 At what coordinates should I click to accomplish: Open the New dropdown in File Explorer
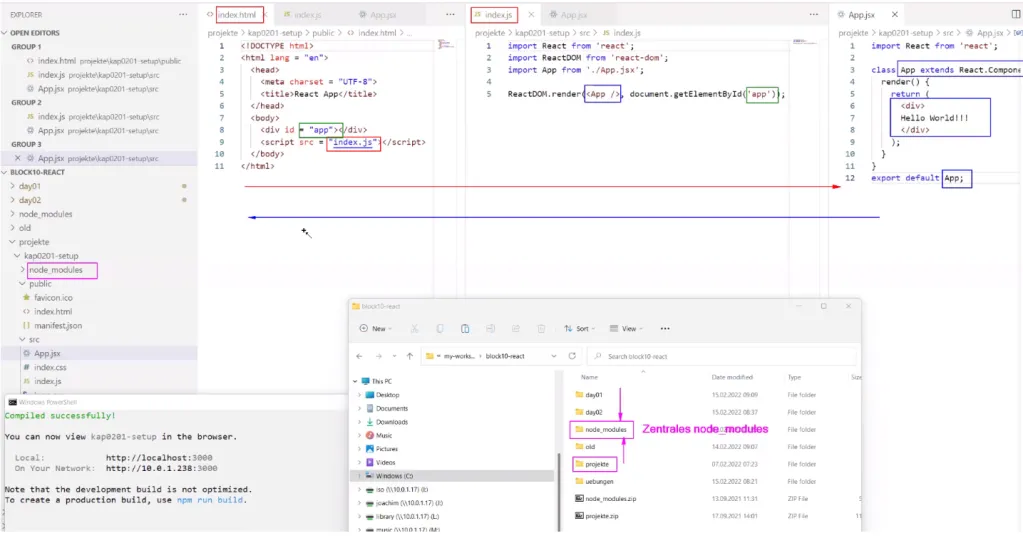pyautogui.click(x=376, y=329)
